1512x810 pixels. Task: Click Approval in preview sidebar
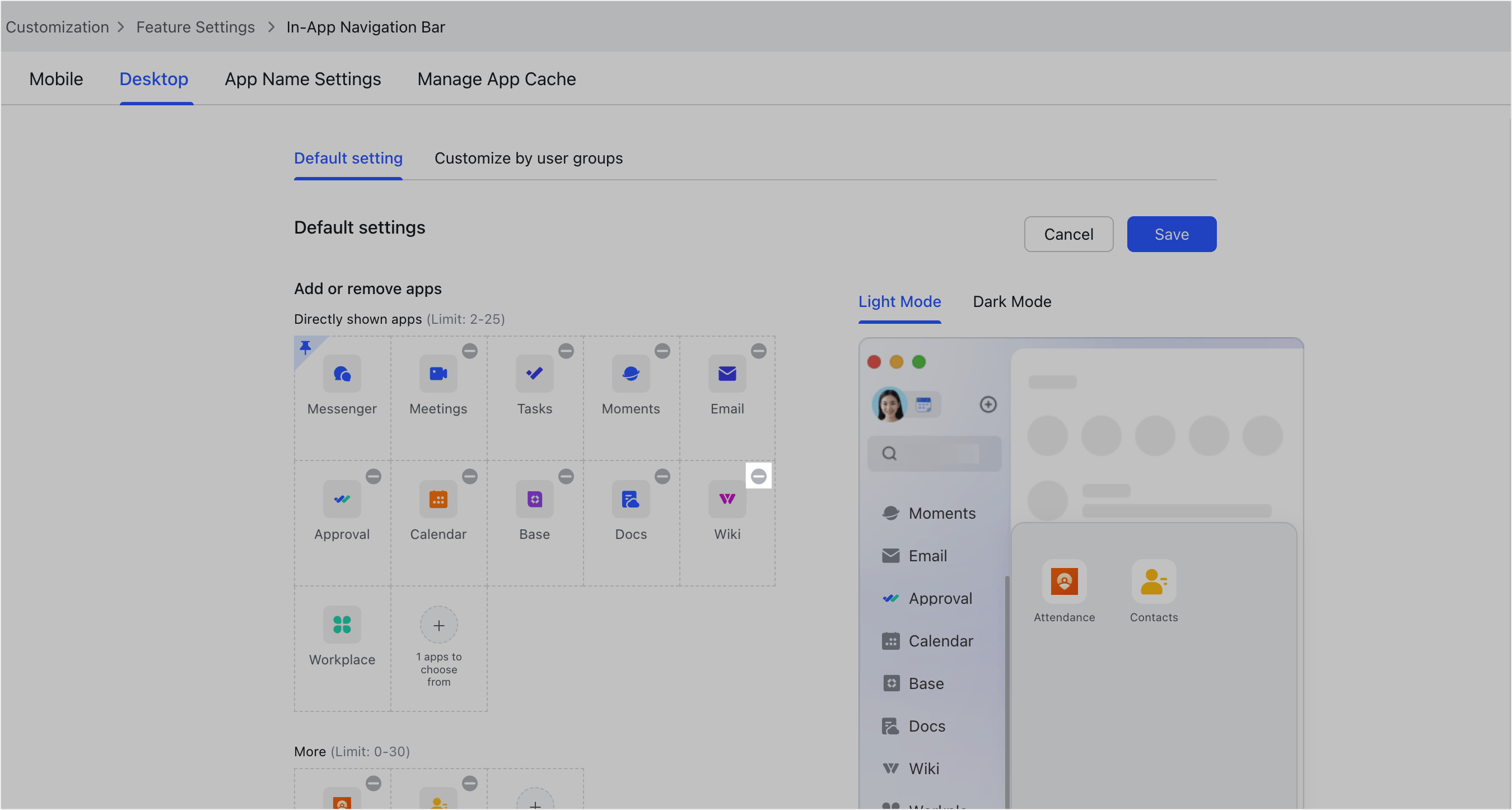point(927,598)
